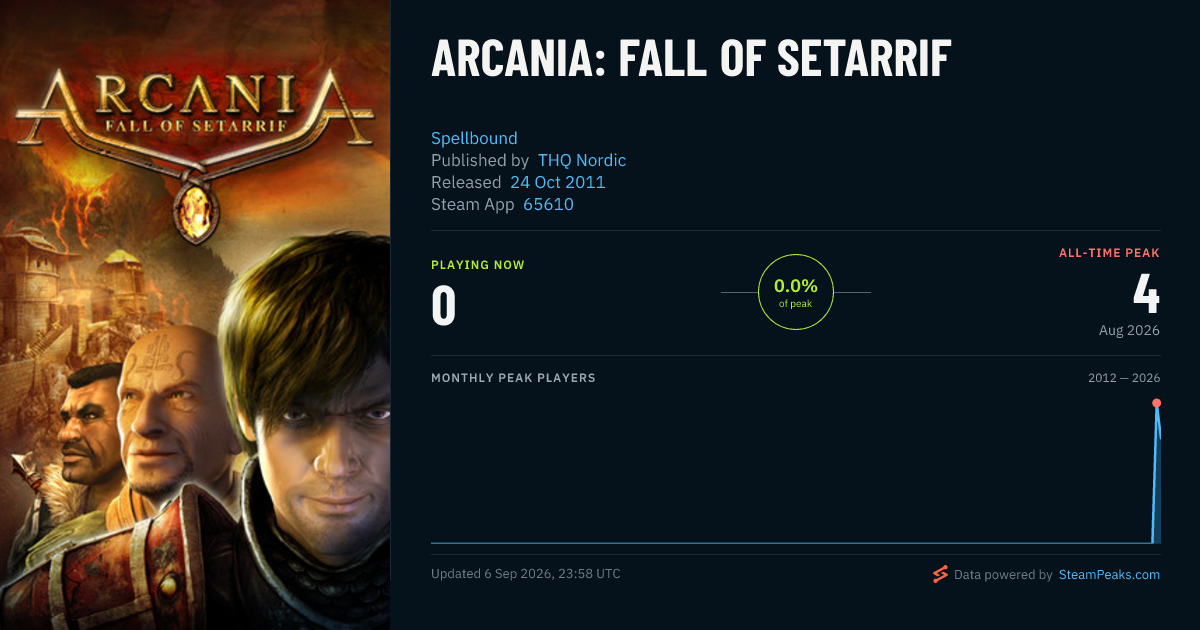Click the Updated 6 Sep 2026 timestamp
The image size is (1200, 630).
[526, 574]
